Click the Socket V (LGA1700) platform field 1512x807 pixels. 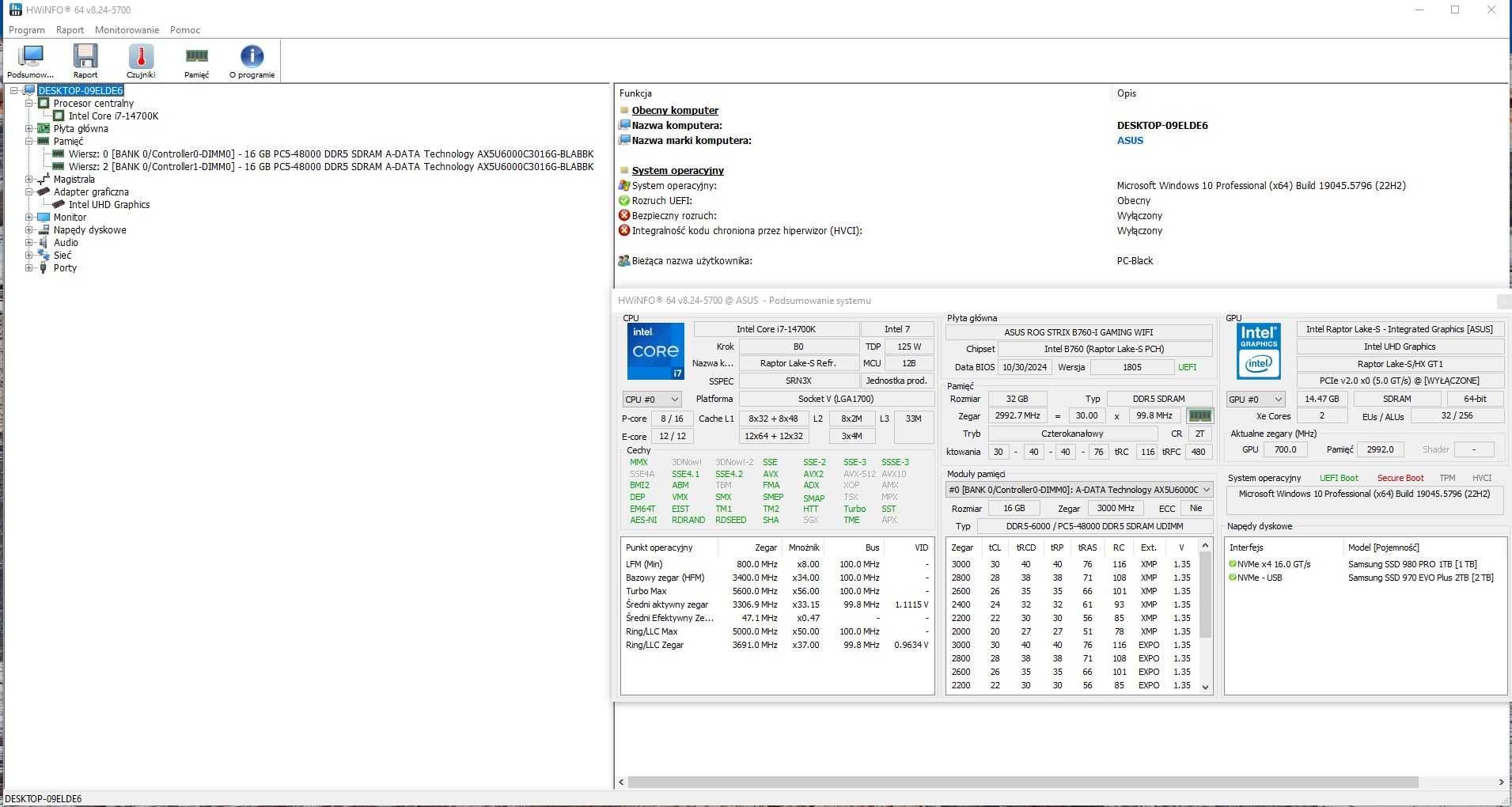(x=836, y=400)
